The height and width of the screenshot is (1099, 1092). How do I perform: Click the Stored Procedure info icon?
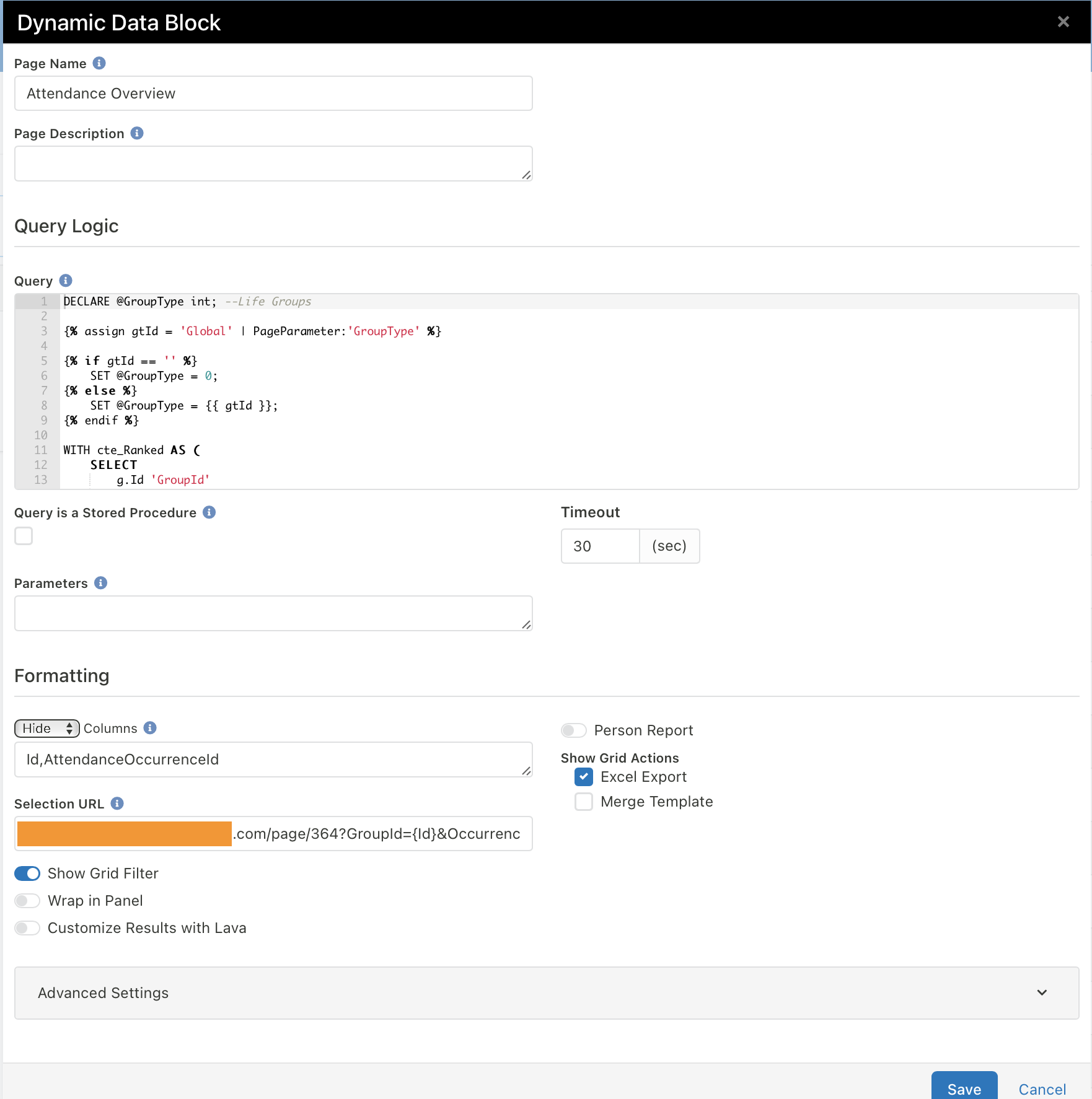(x=209, y=512)
